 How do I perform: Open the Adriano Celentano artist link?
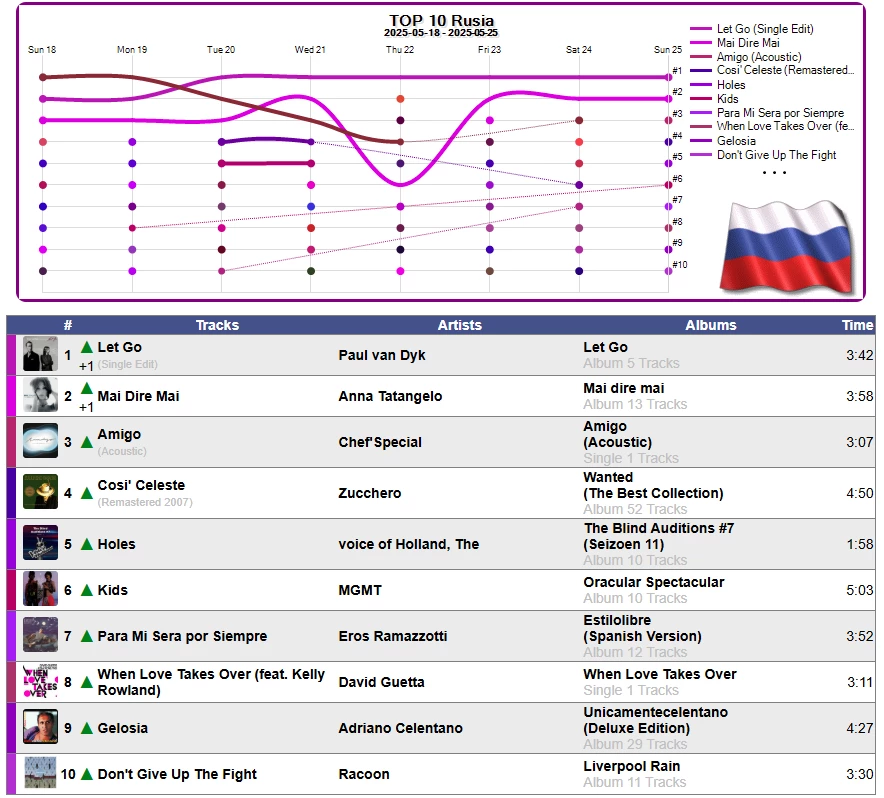tap(400, 728)
